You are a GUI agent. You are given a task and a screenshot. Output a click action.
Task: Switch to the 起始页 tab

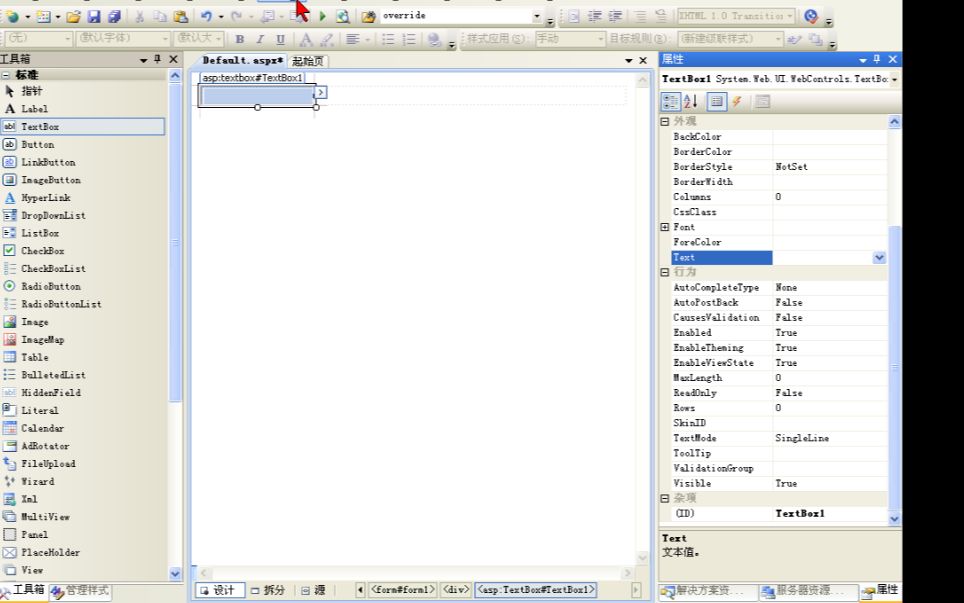point(309,61)
